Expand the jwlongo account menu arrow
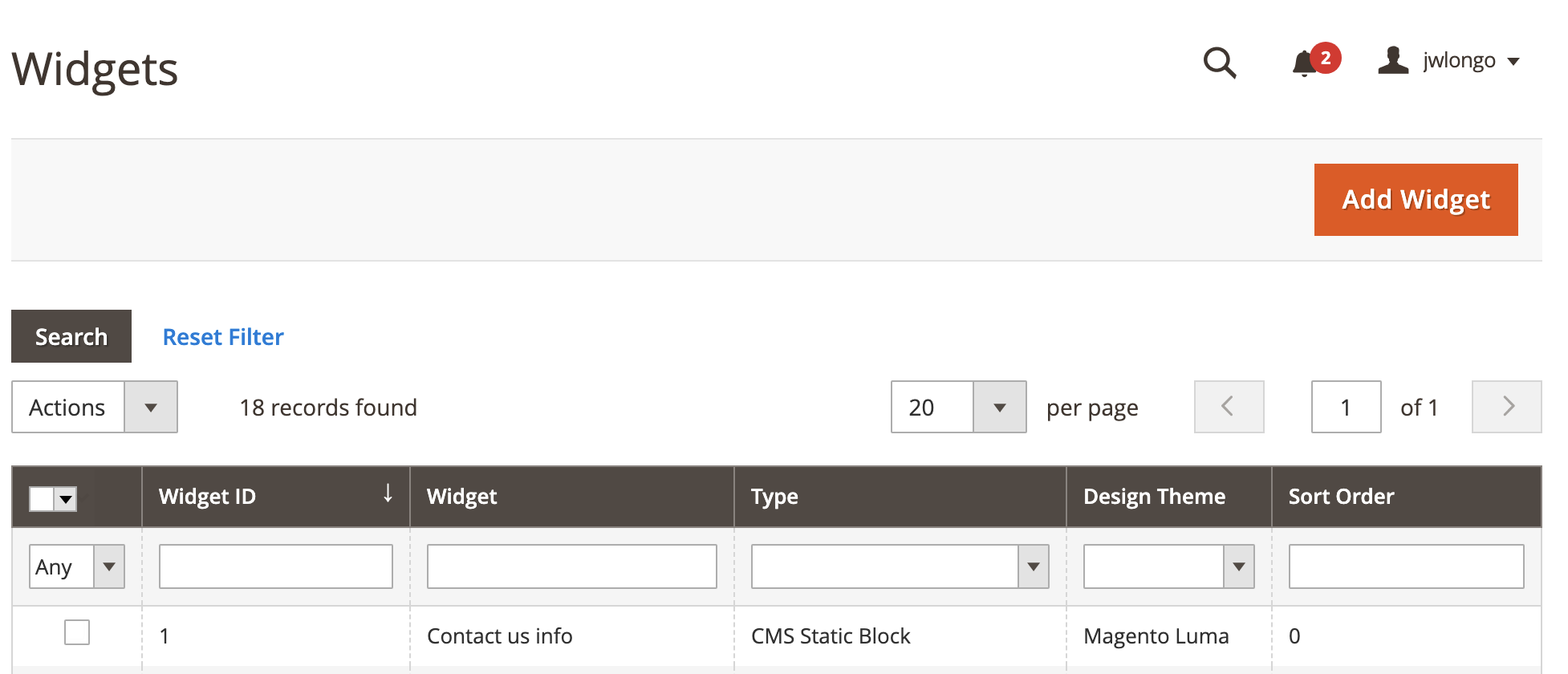 (1513, 62)
